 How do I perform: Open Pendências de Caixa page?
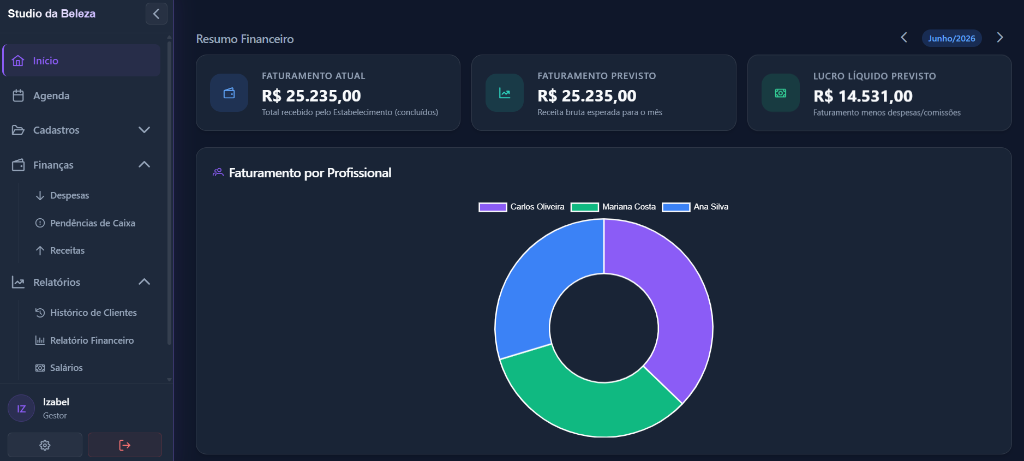[95, 223]
